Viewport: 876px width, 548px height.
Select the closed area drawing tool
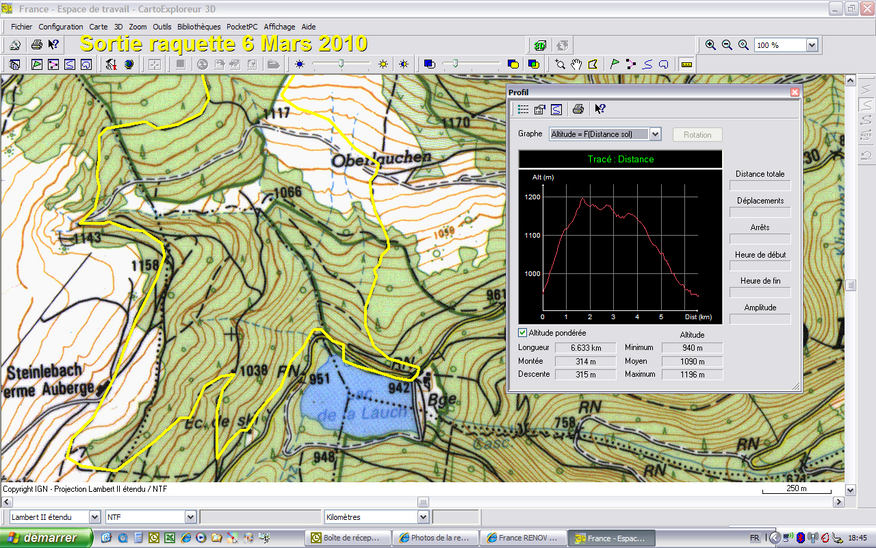(664, 64)
